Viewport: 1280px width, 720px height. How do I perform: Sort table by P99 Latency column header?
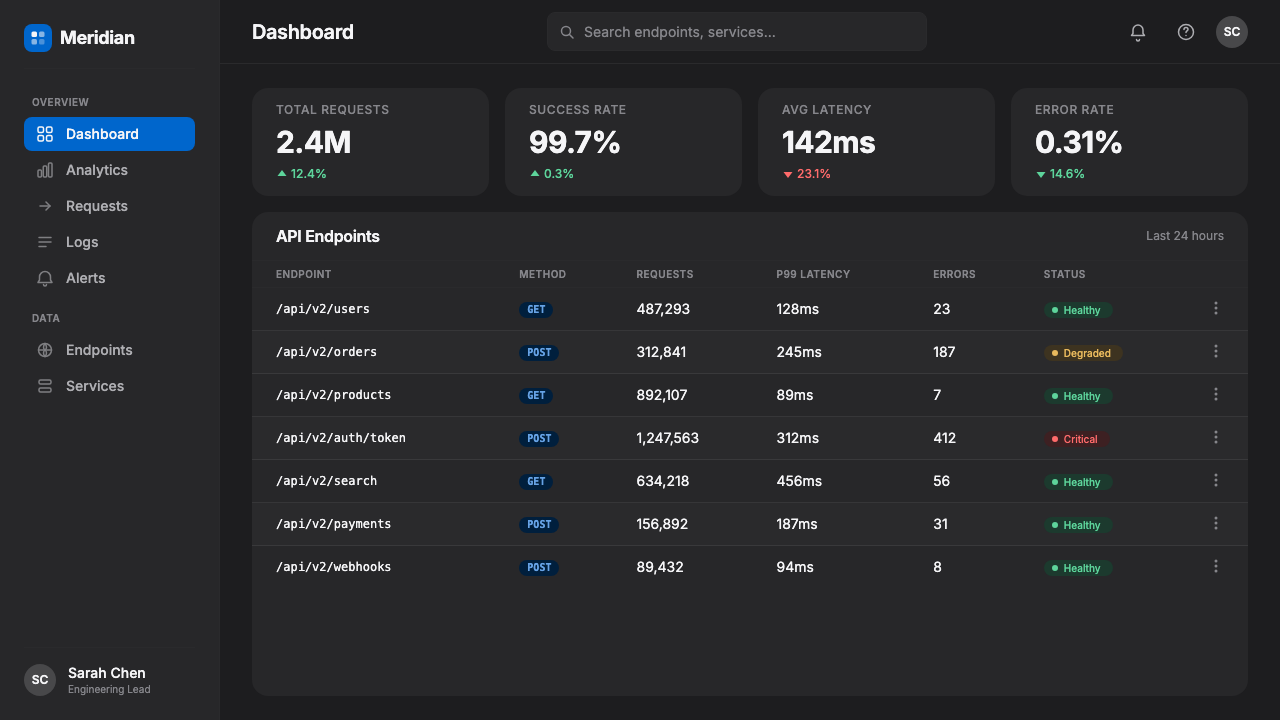point(813,274)
